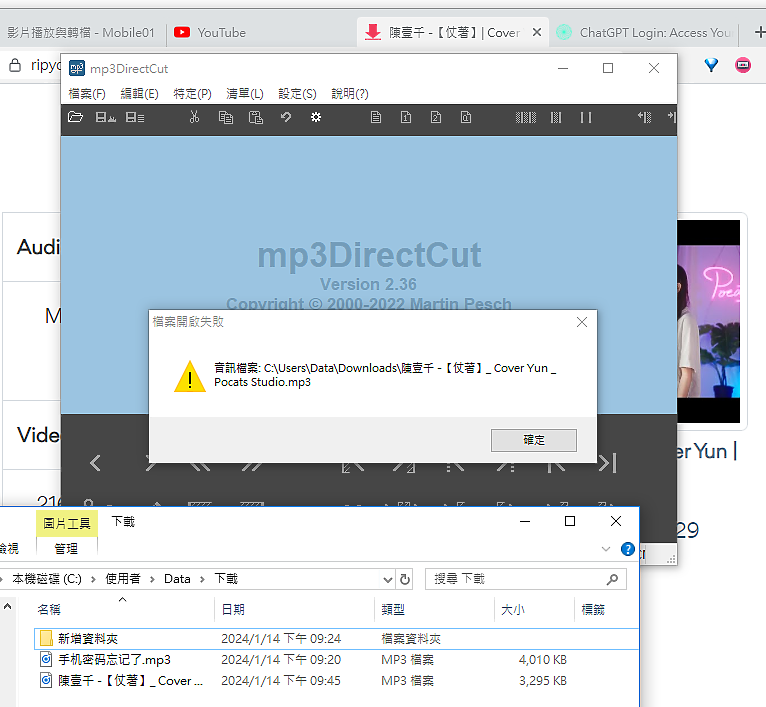Click the document icon marked with letter a
The width and height of the screenshot is (766, 707).
click(x=466, y=117)
